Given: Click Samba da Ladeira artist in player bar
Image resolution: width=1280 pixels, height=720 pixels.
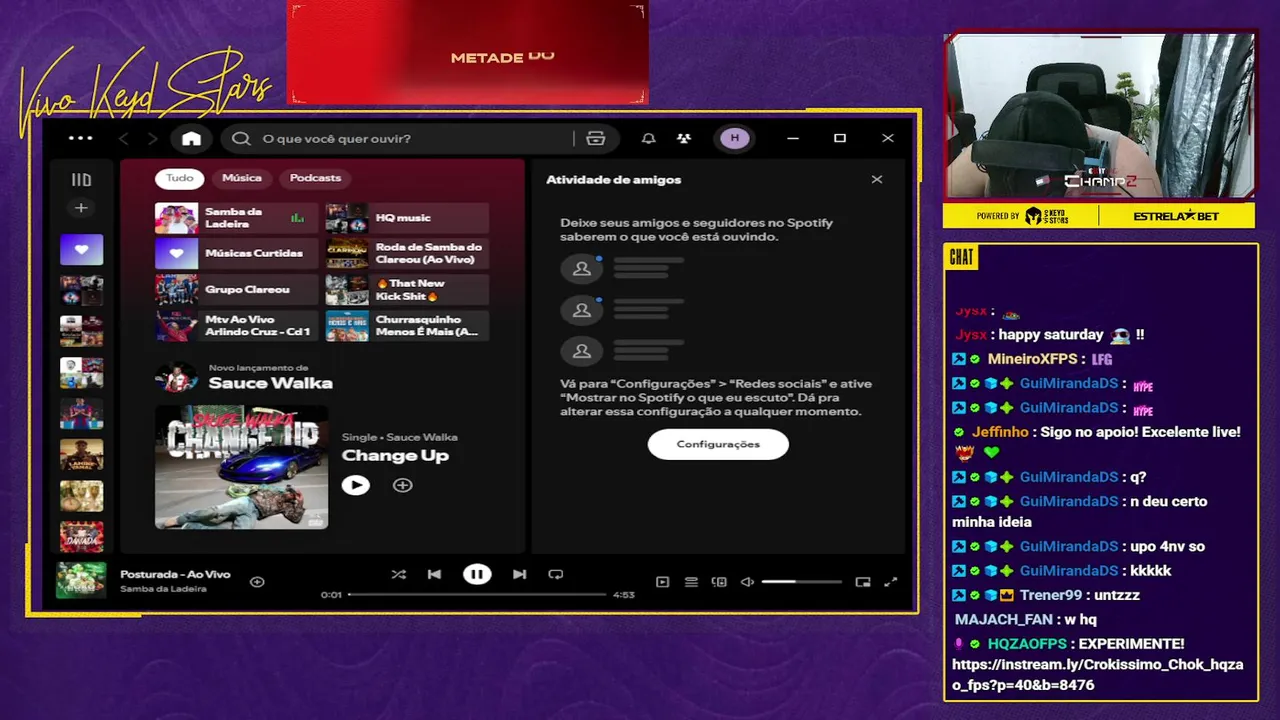Looking at the screenshot, I should (163, 589).
